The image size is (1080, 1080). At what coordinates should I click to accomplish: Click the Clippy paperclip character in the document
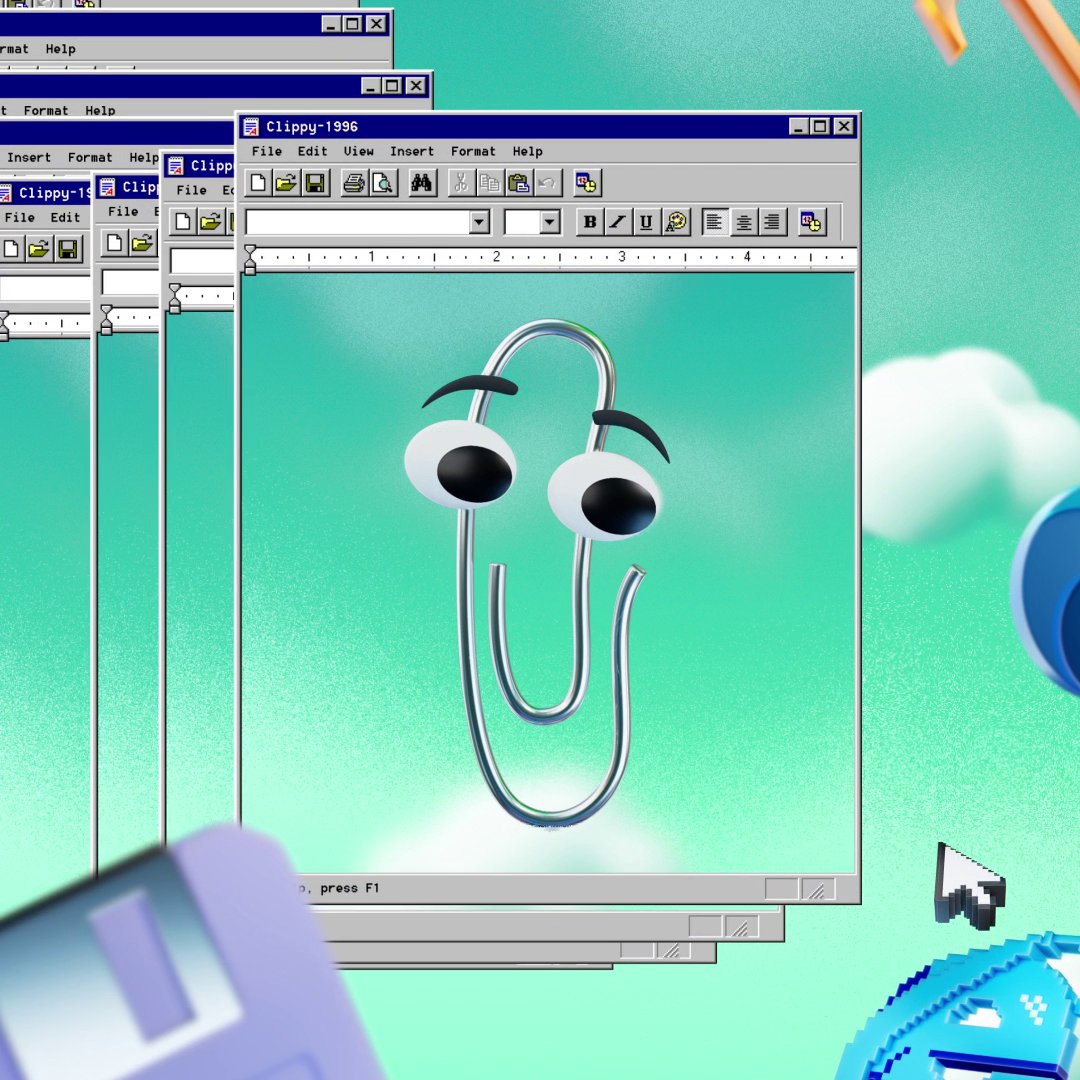(x=537, y=572)
